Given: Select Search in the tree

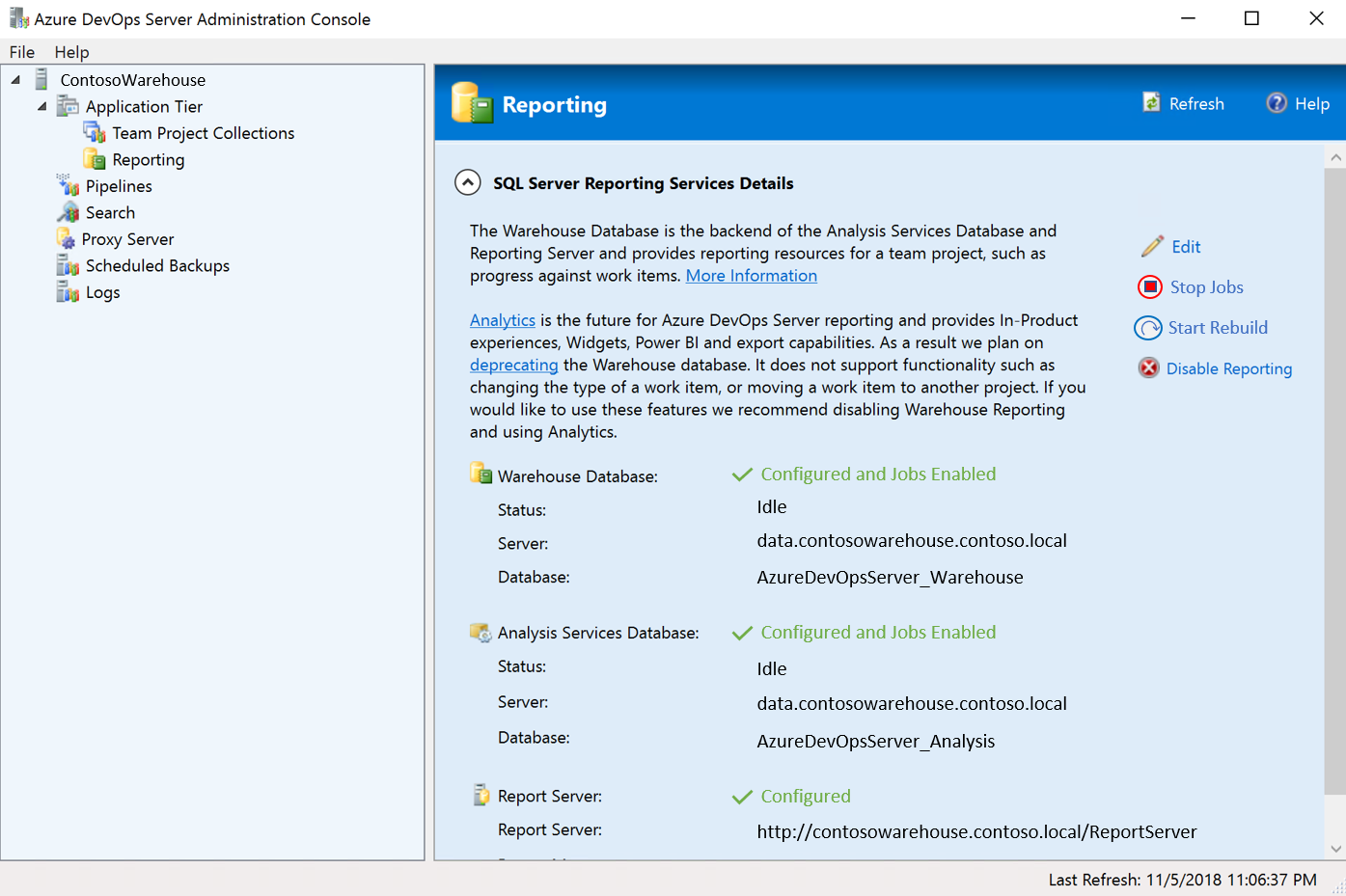Looking at the screenshot, I should [x=110, y=212].
